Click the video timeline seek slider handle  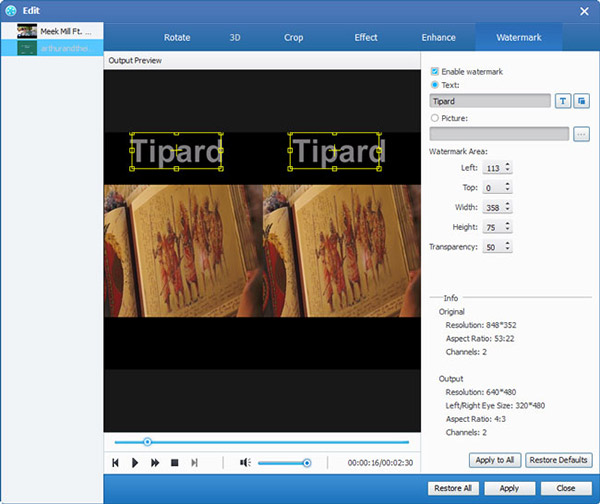(147, 442)
